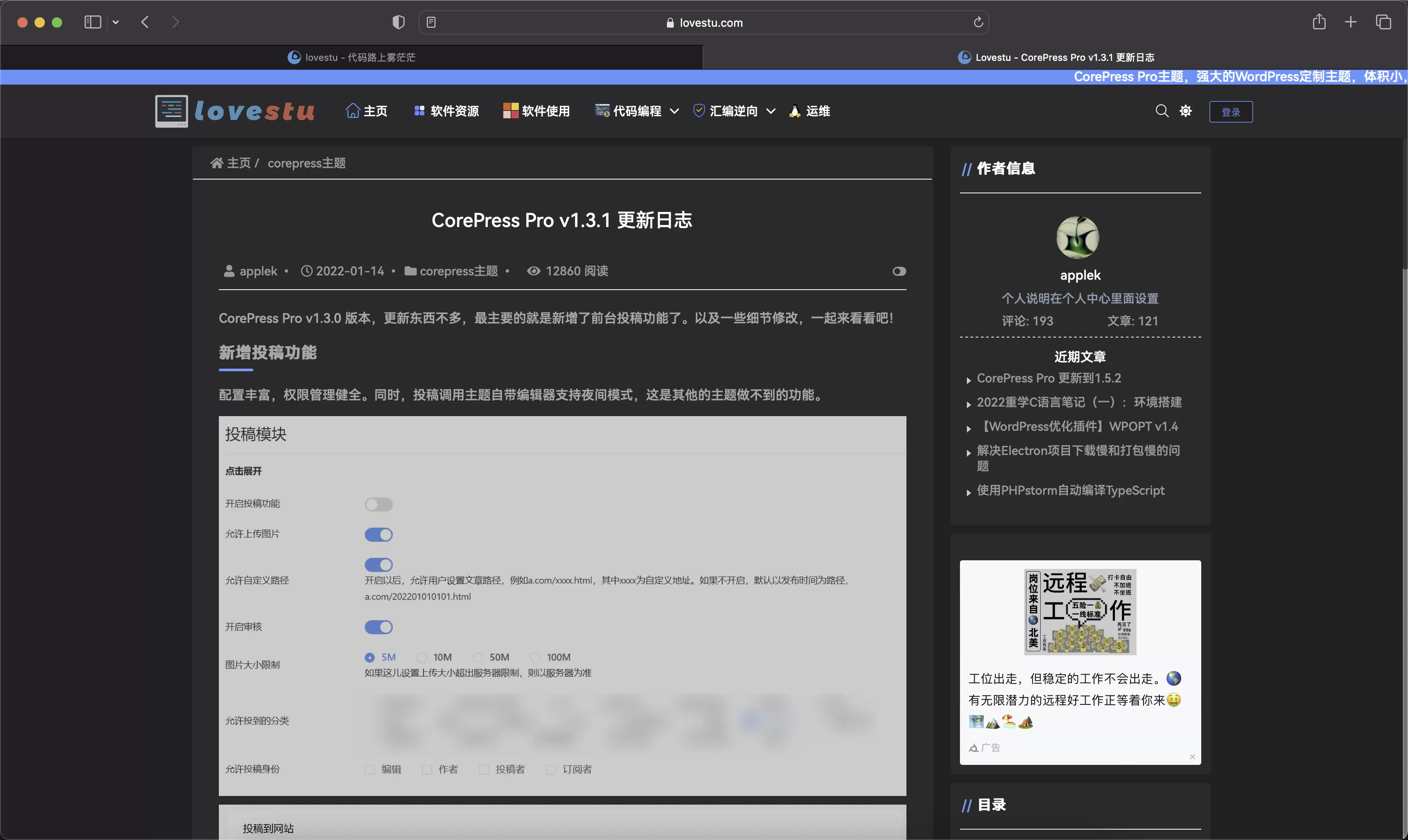The width and height of the screenshot is (1408, 840).
Task: Click the lovestu site logo
Action: [x=235, y=111]
